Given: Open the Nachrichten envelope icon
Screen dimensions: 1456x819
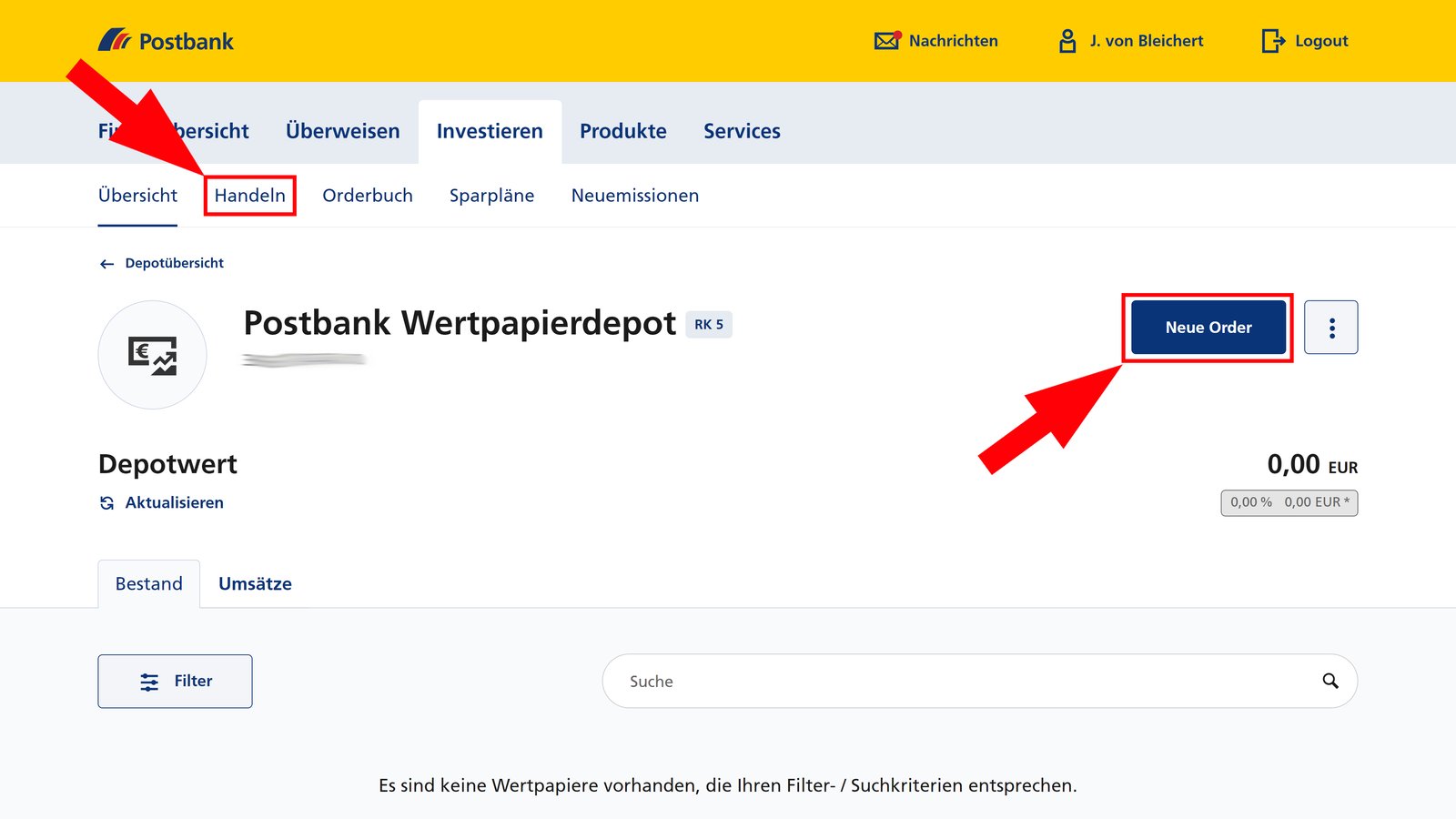Looking at the screenshot, I should click(x=885, y=40).
